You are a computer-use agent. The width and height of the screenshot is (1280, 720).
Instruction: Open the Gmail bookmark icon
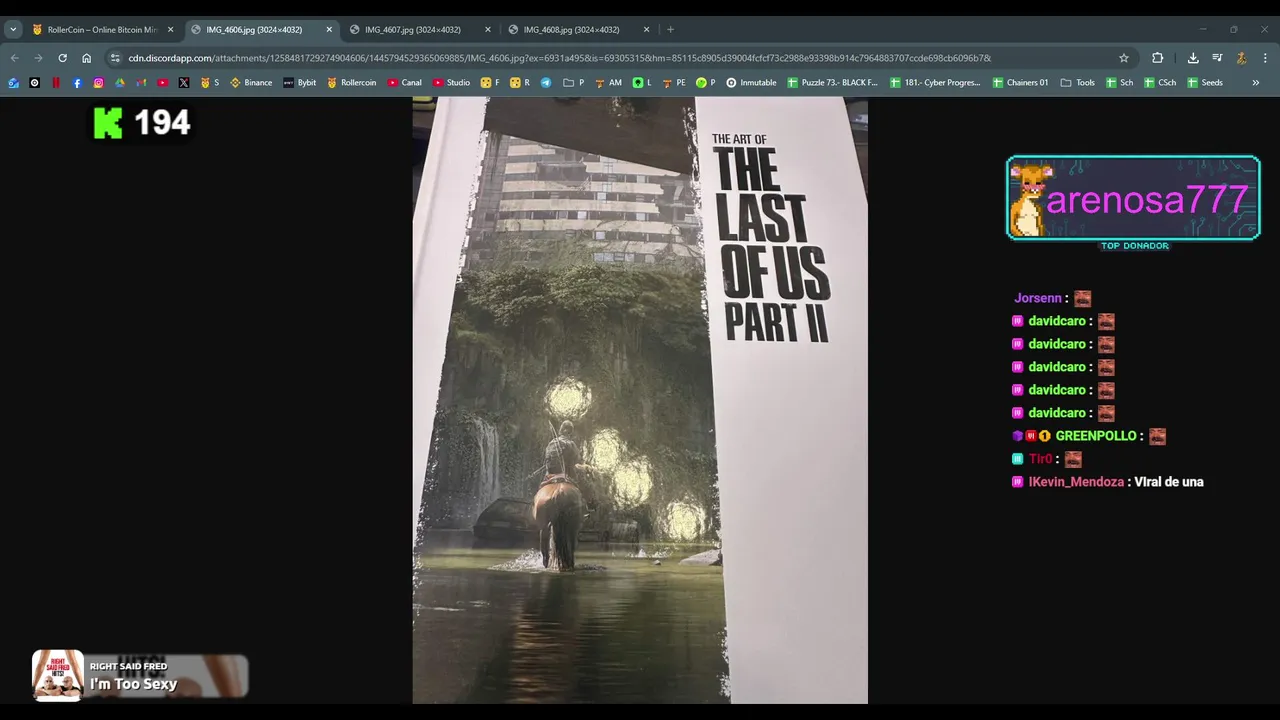coord(141,83)
